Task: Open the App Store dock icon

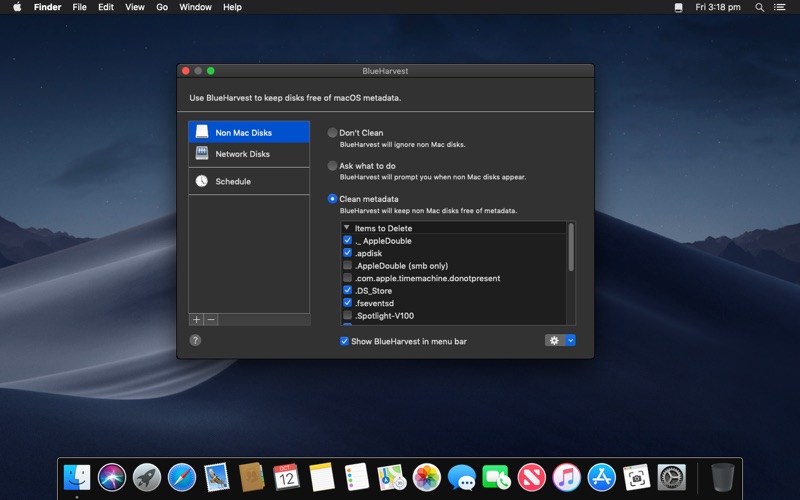Action: (x=601, y=477)
